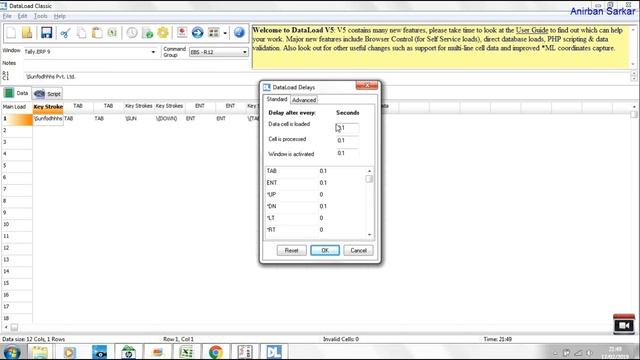Open Excel from the taskbar
640x360 pixels.
click(187, 352)
